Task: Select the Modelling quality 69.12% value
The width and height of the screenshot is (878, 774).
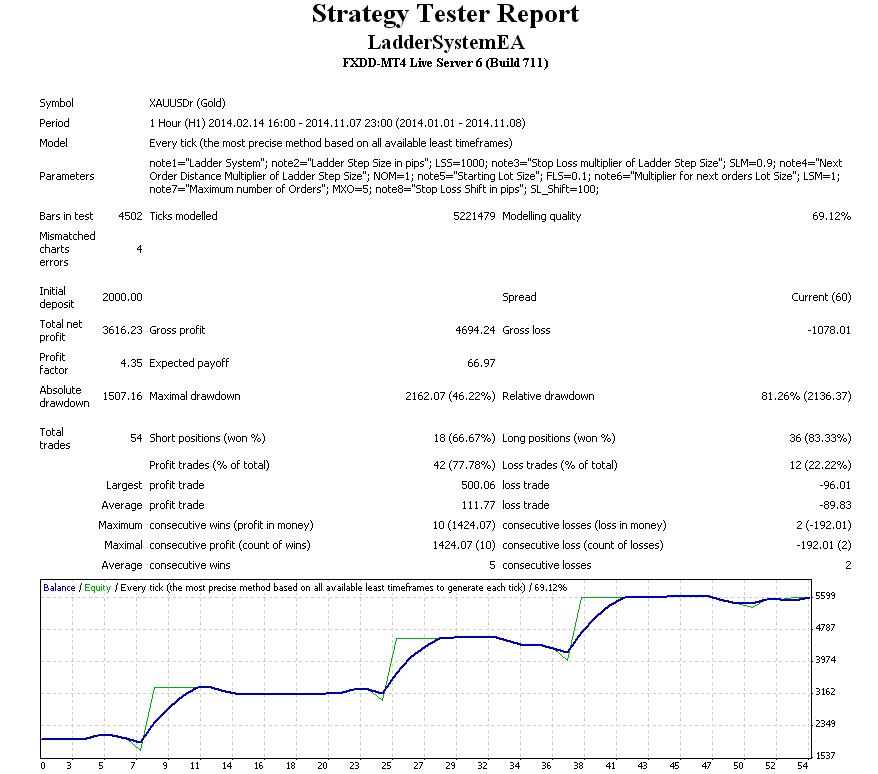Action: 831,216
